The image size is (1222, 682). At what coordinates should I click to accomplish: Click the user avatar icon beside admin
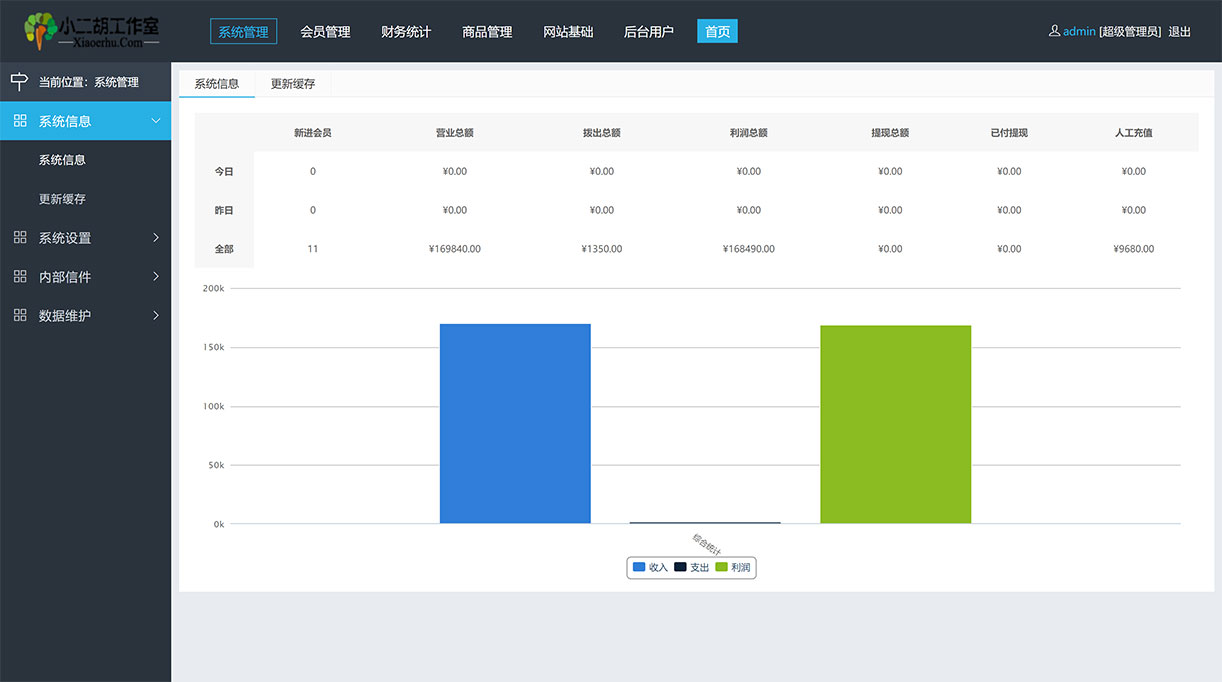pyautogui.click(x=1054, y=31)
